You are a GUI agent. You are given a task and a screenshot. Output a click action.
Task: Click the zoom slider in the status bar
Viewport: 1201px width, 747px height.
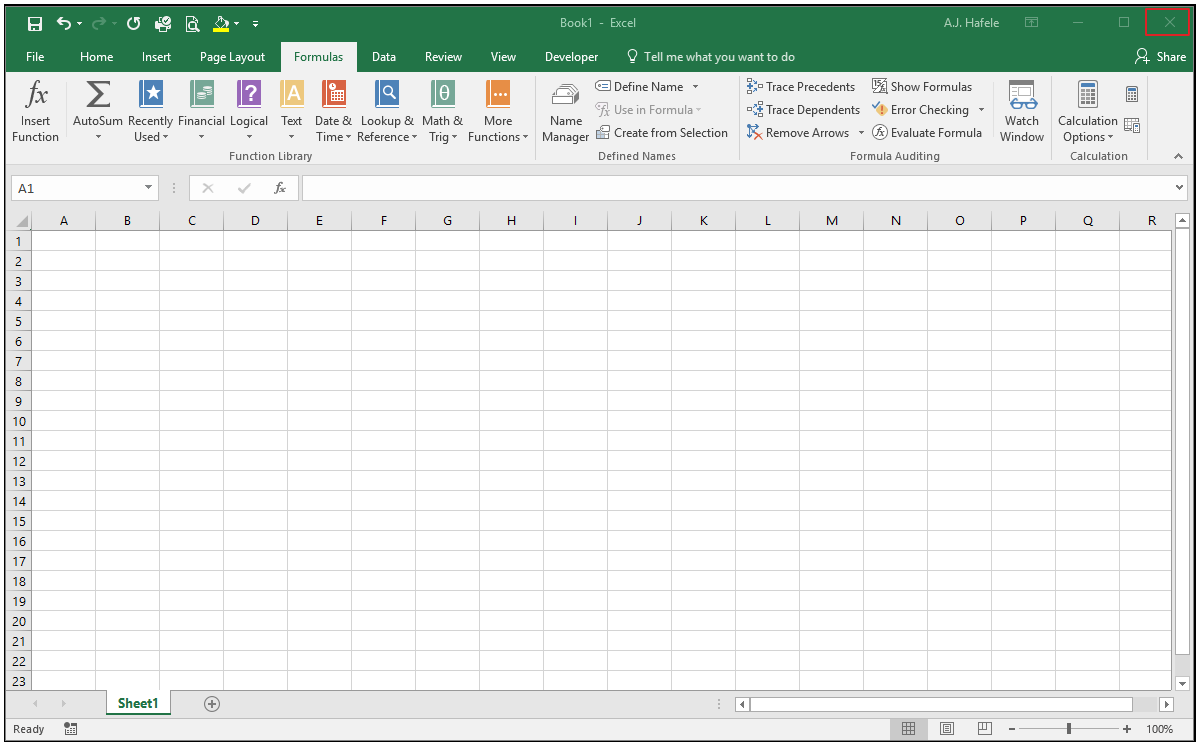(x=1069, y=729)
